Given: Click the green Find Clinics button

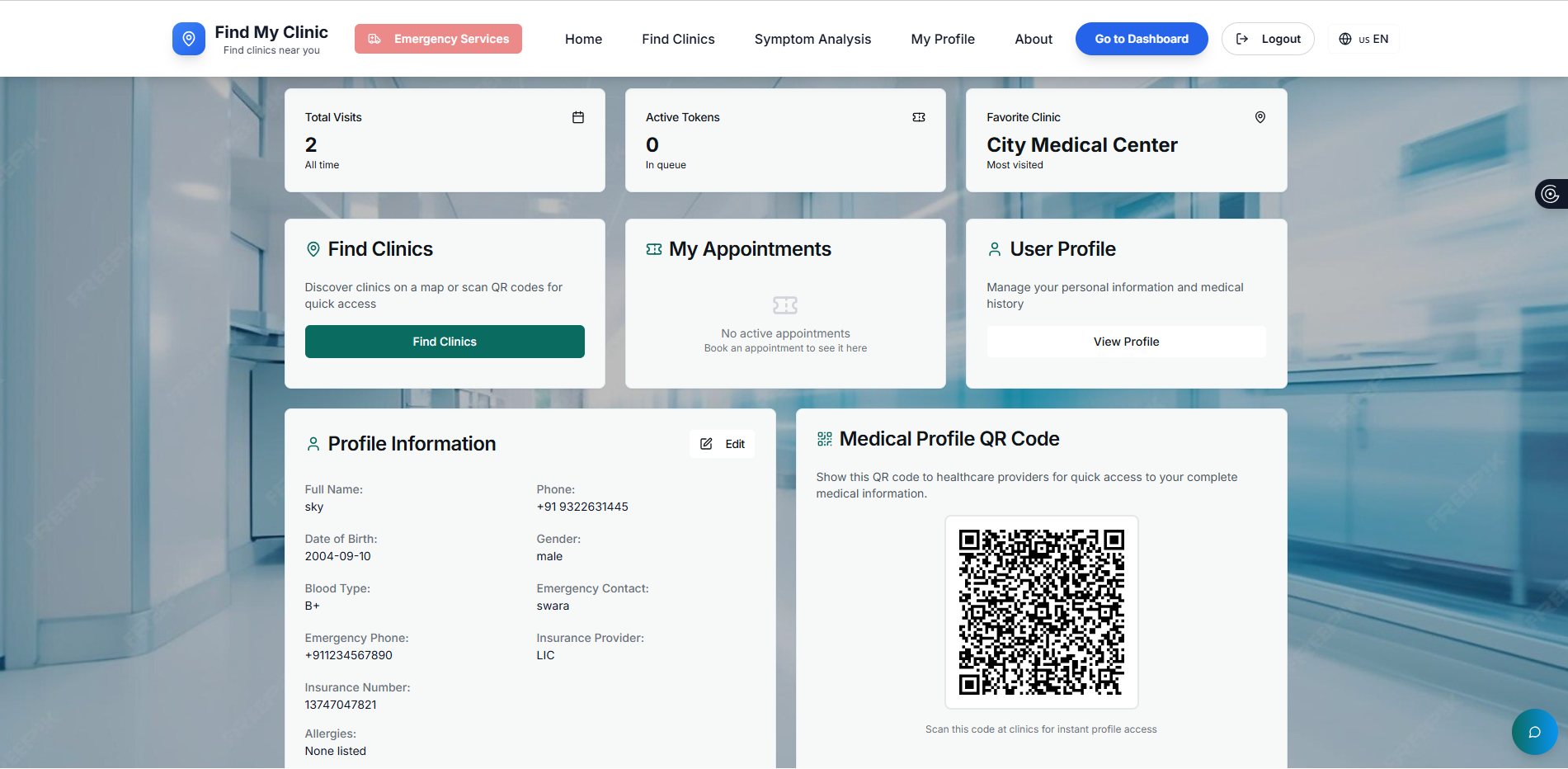Looking at the screenshot, I should click(x=445, y=342).
